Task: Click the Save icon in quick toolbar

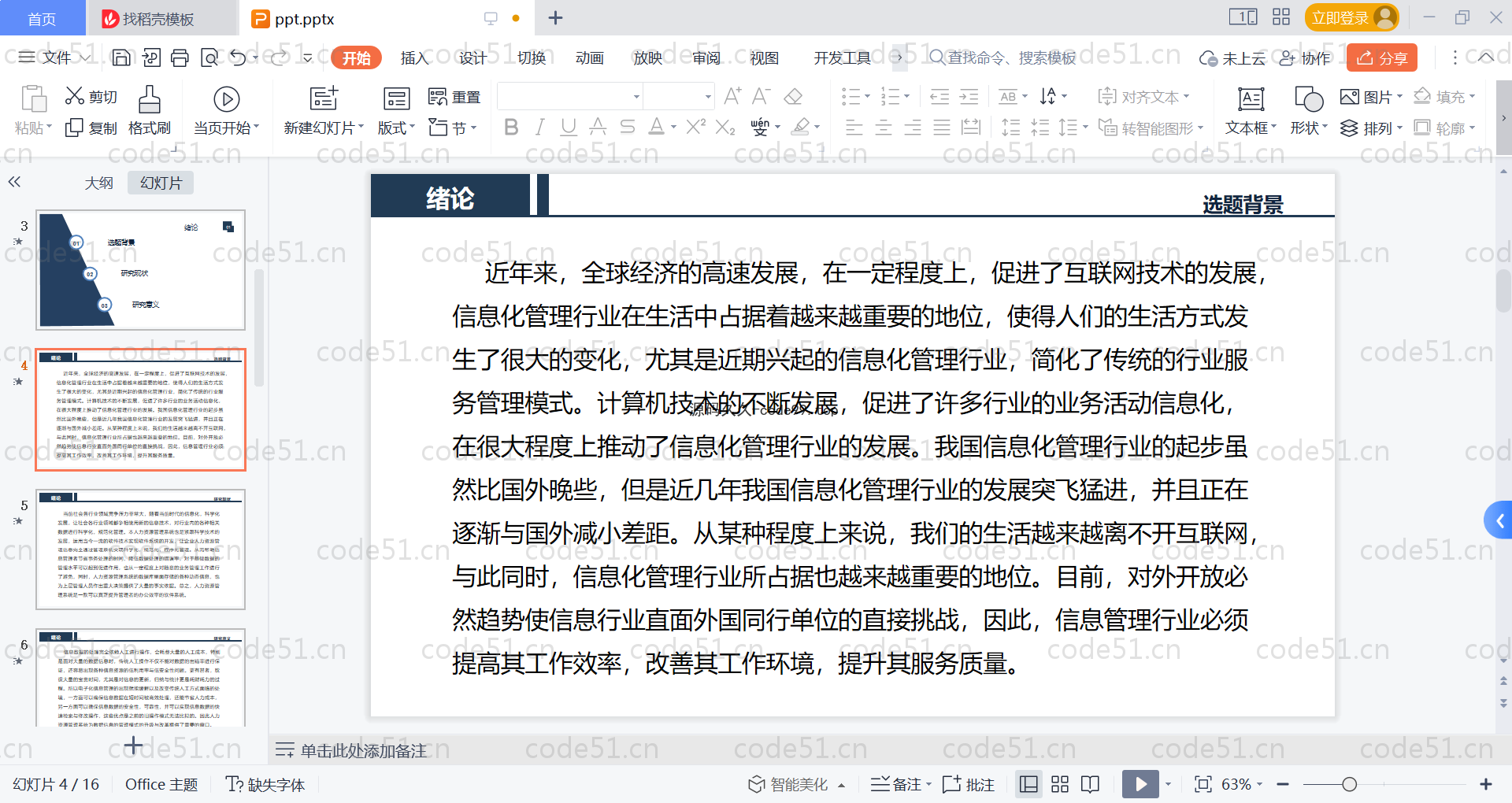Action: tap(121, 57)
